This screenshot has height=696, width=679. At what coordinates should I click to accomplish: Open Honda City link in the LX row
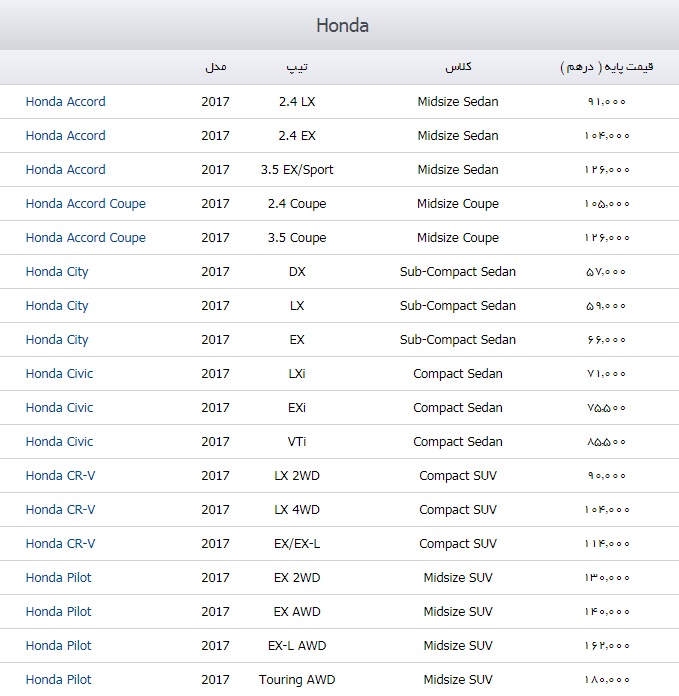click(57, 306)
